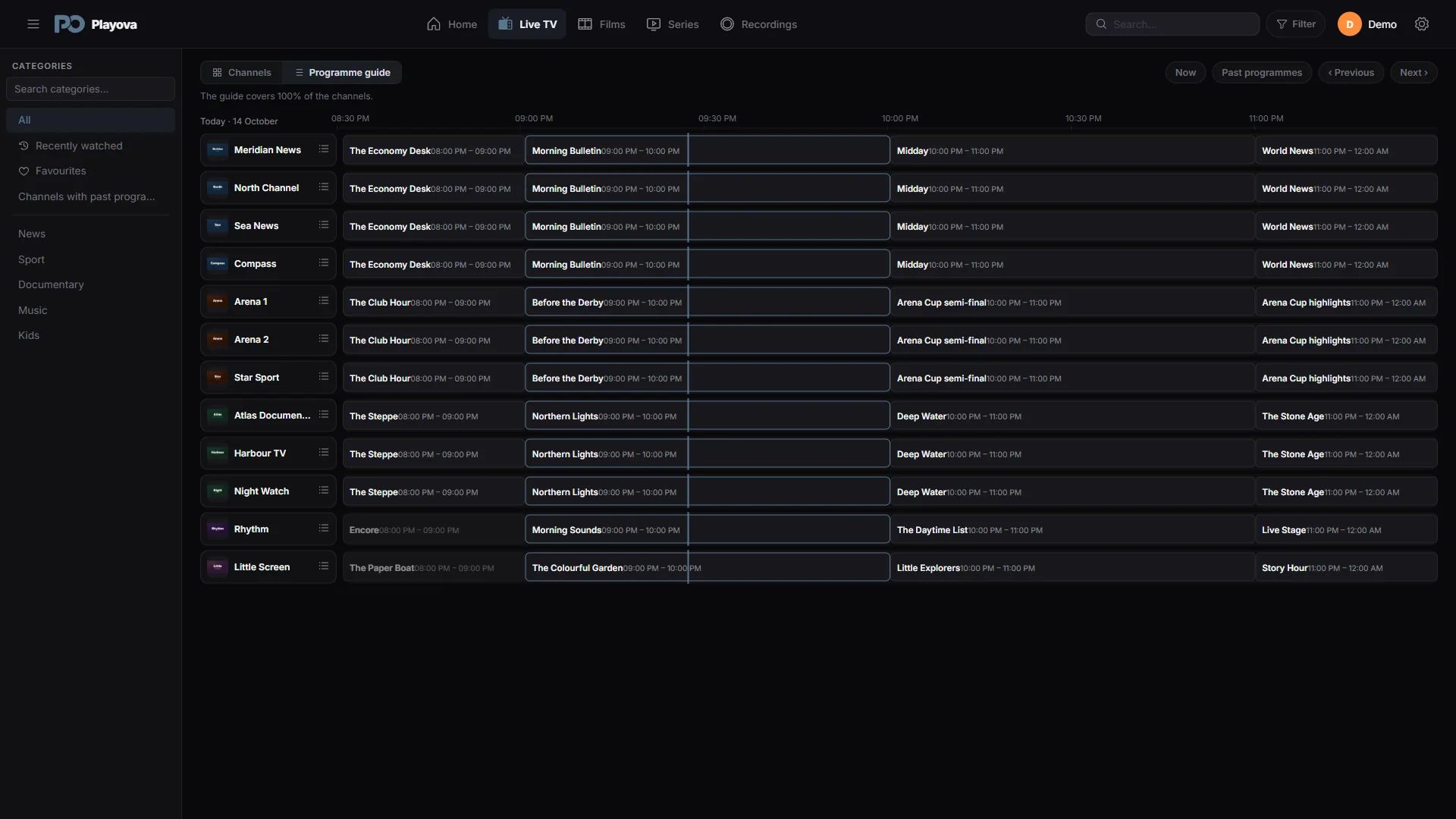Open The Colourful Garden on Little Screen
Viewport: 1456px width, 819px height.
coord(708,567)
